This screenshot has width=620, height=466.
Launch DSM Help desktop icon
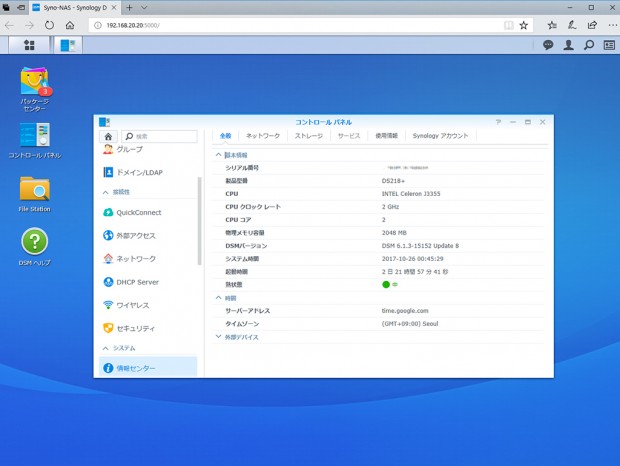point(34,242)
